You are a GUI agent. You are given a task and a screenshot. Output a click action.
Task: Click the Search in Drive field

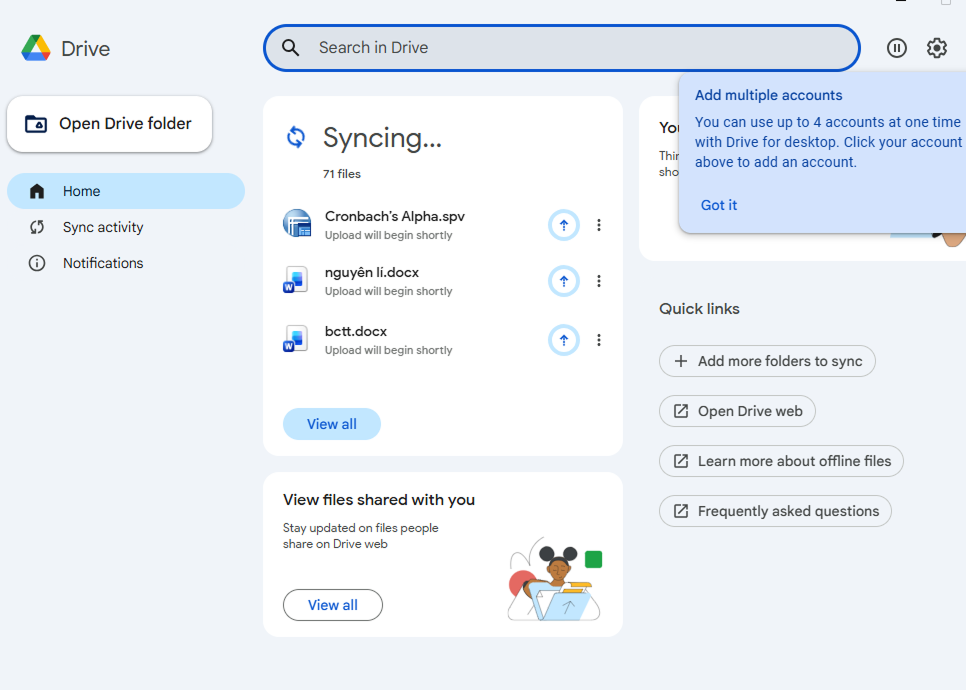580,48
